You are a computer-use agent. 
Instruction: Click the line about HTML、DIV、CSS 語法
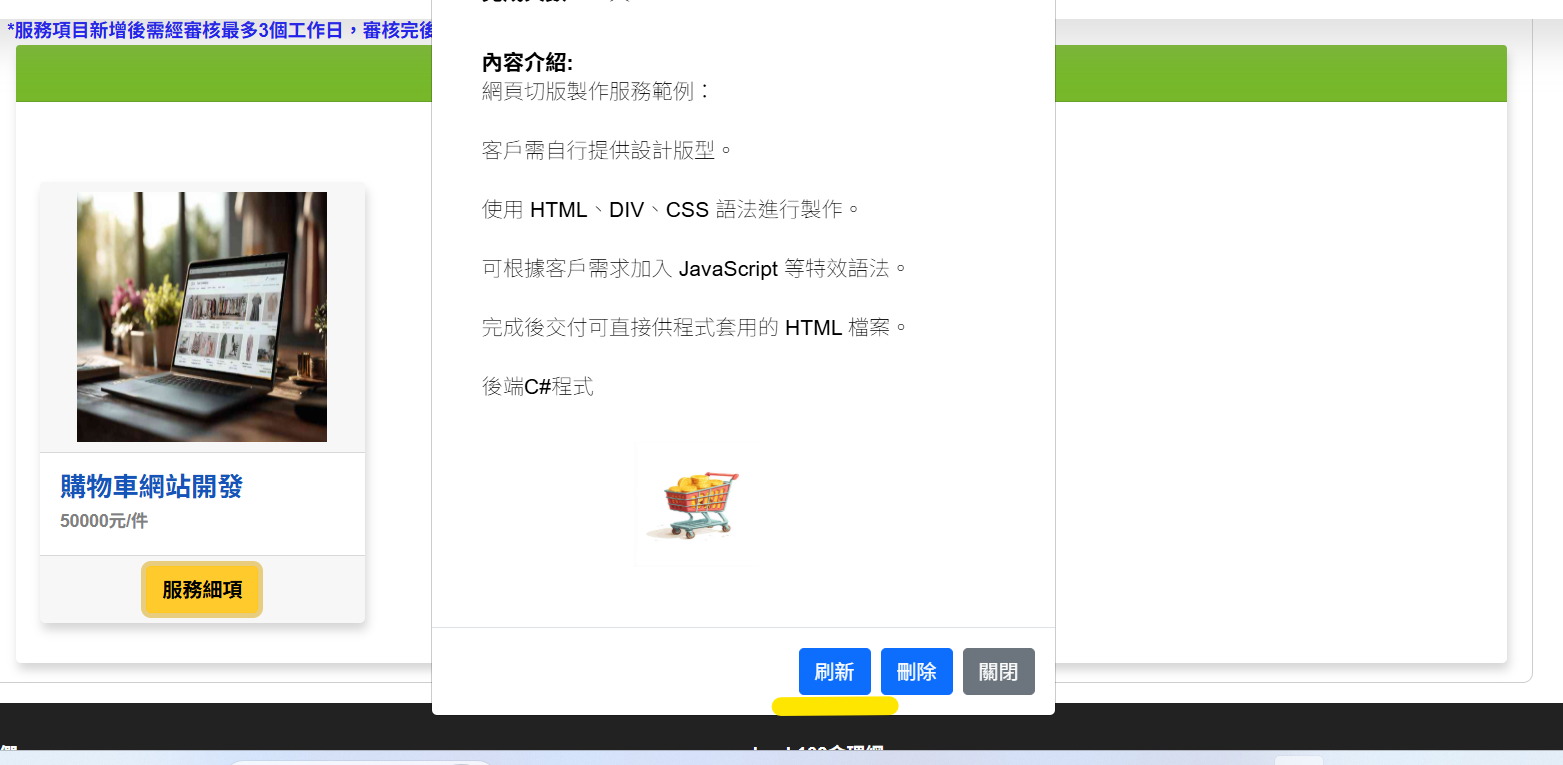point(671,210)
